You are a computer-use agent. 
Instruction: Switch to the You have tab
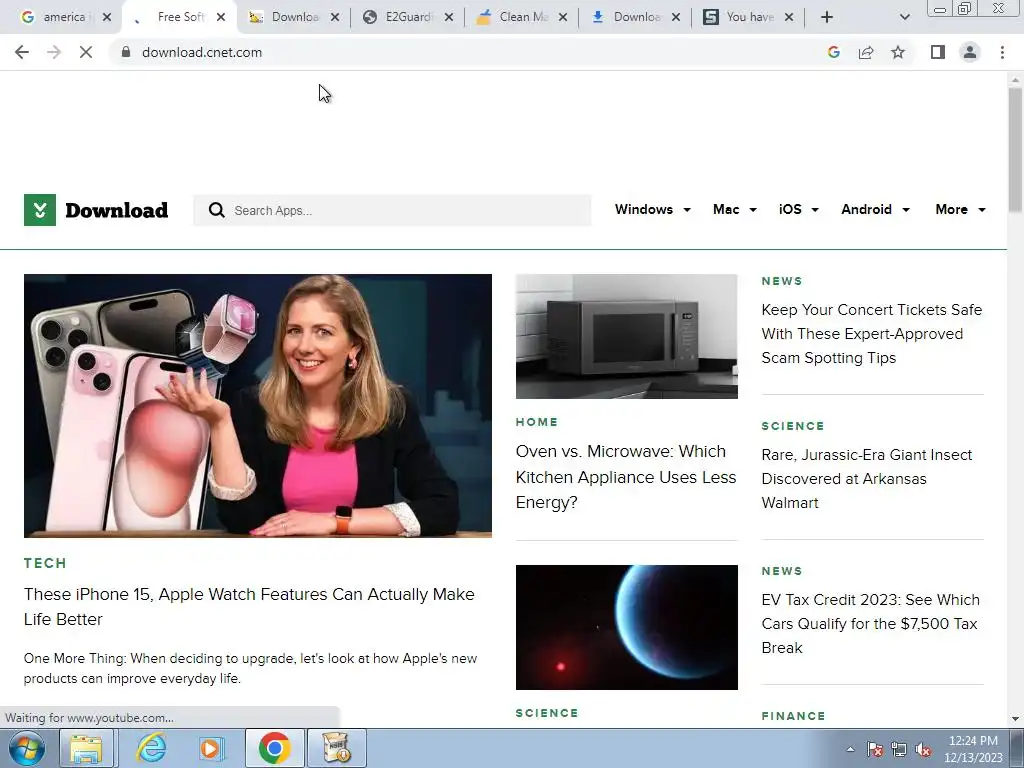(x=748, y=17)
